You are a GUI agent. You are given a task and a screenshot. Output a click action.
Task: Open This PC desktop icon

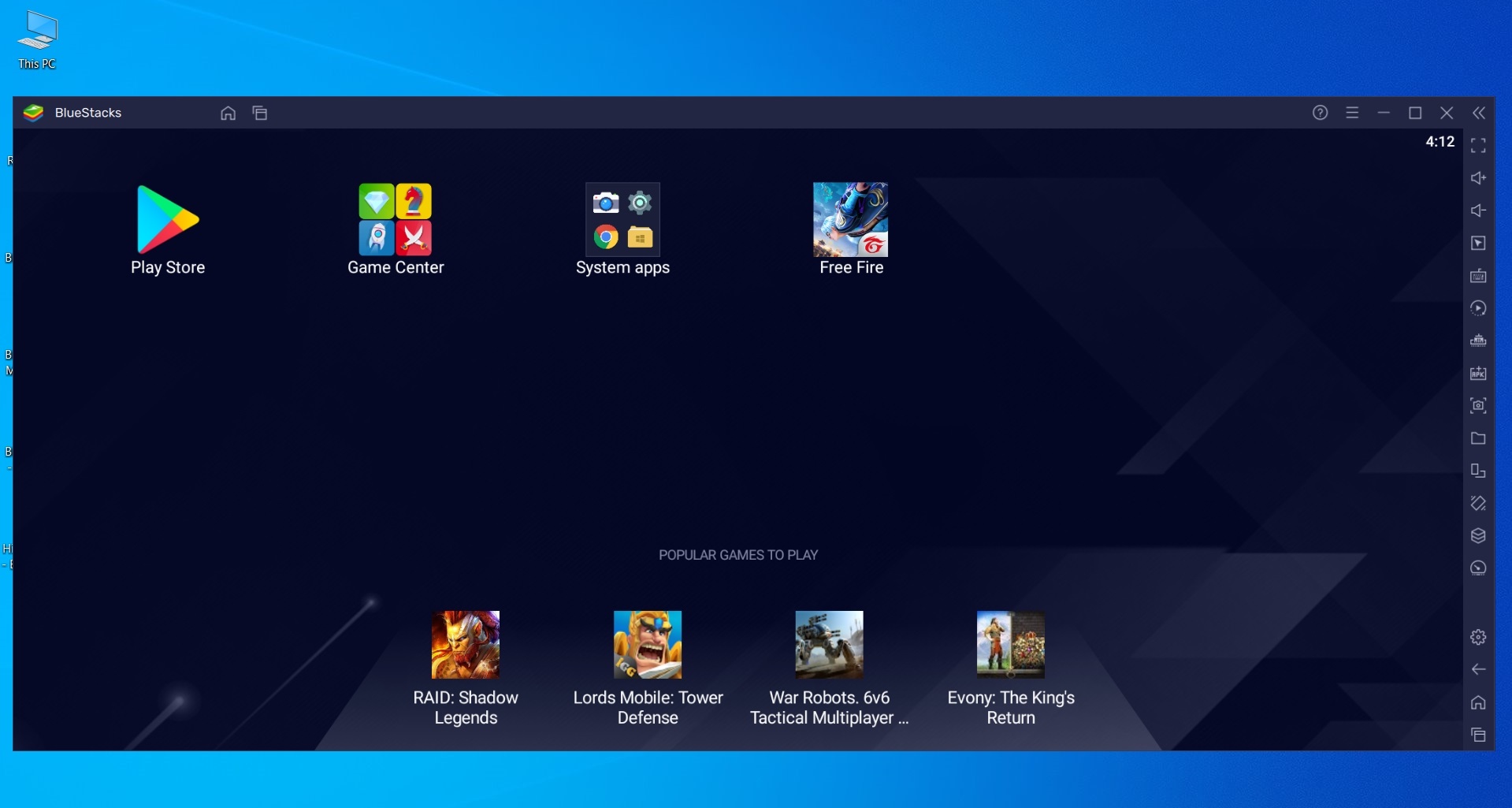click(x=37, y=40)
